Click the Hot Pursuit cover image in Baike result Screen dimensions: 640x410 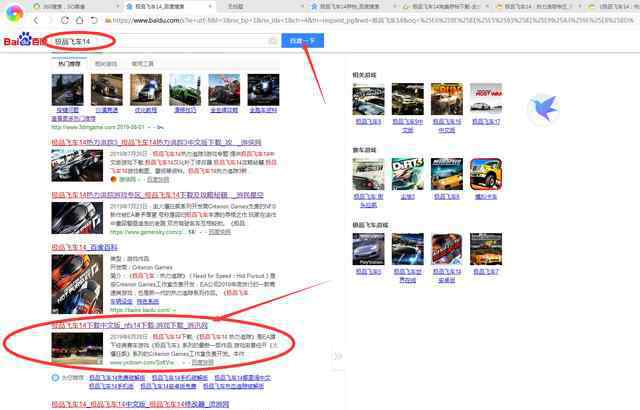pos(77,284)
